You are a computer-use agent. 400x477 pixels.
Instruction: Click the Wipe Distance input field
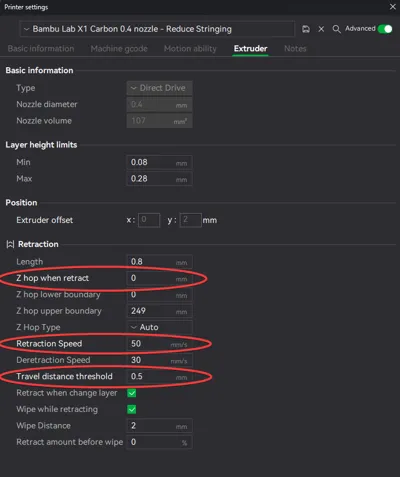point(159,426)
